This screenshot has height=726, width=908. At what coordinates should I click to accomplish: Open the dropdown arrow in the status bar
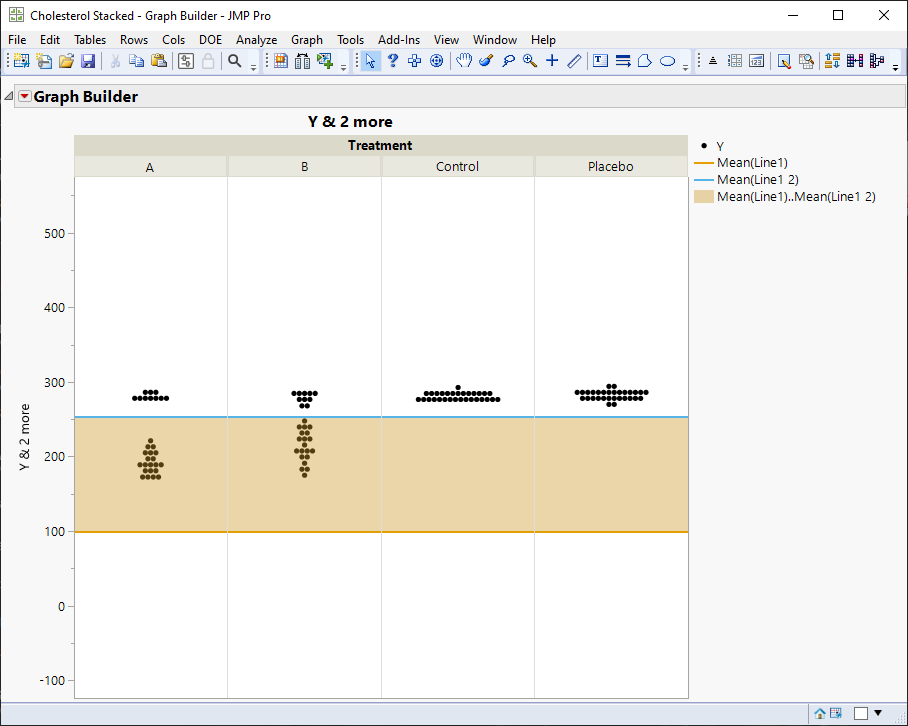coord(878,713)
